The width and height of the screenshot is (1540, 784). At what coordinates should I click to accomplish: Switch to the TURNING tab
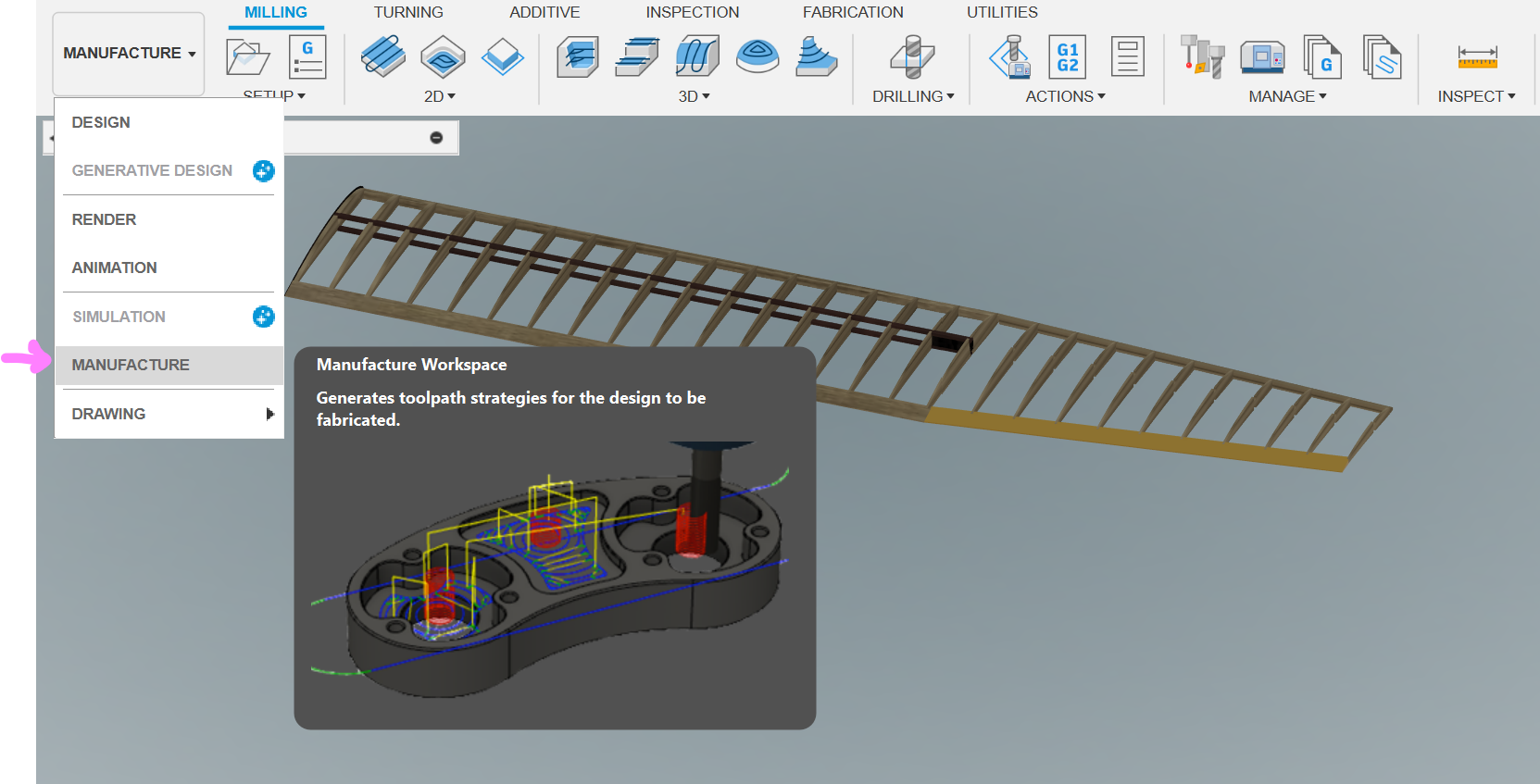point(408,12)
